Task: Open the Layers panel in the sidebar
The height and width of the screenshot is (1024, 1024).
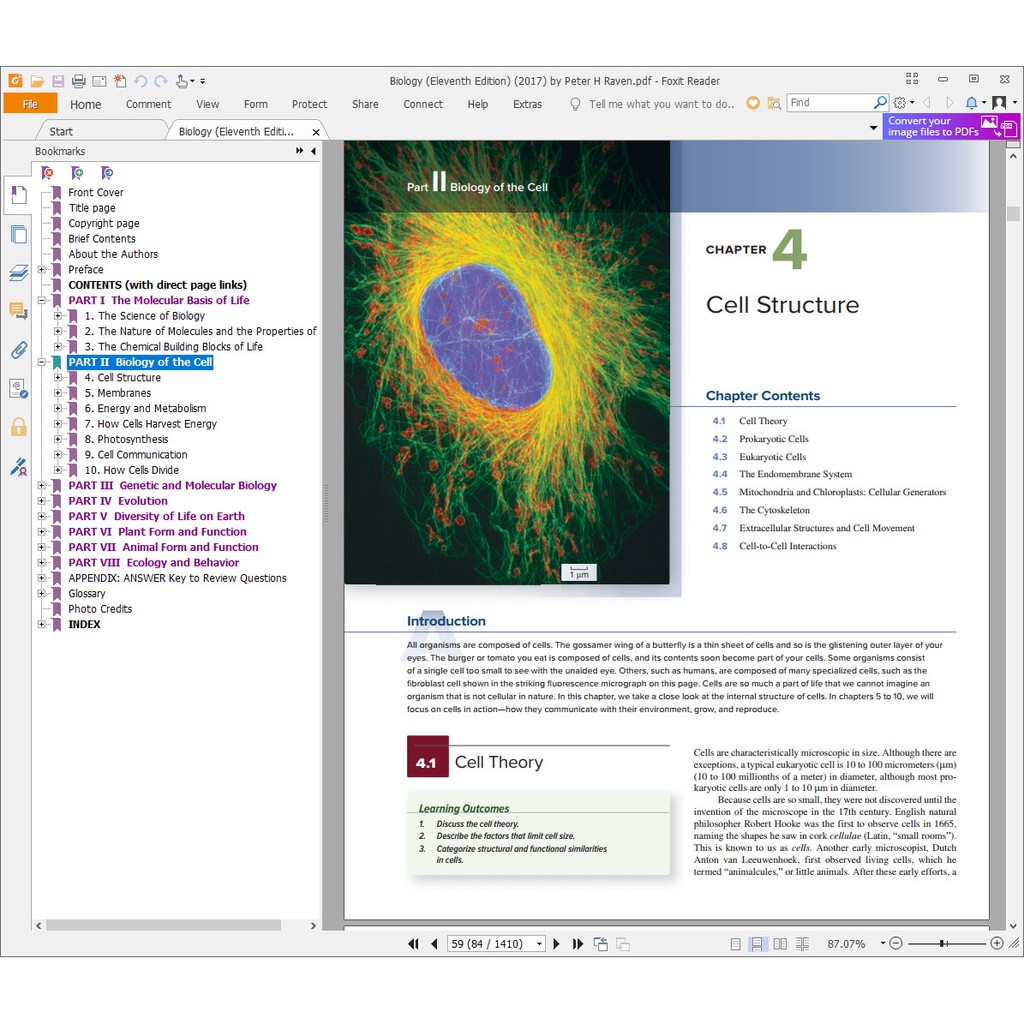Action: pyautogui.click(x=18, y=273)
